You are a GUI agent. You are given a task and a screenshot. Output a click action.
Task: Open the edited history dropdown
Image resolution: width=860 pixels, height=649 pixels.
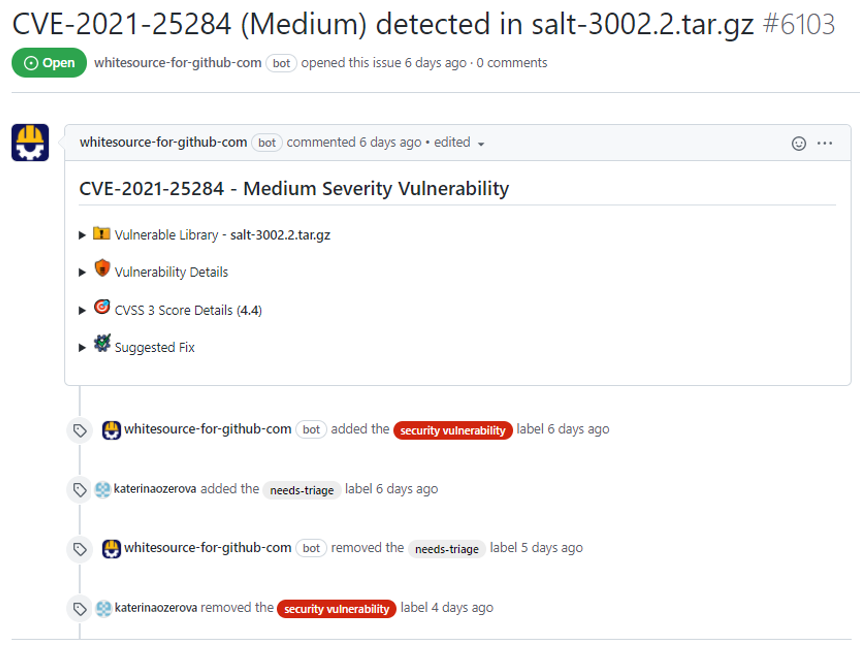click(460, 143)
